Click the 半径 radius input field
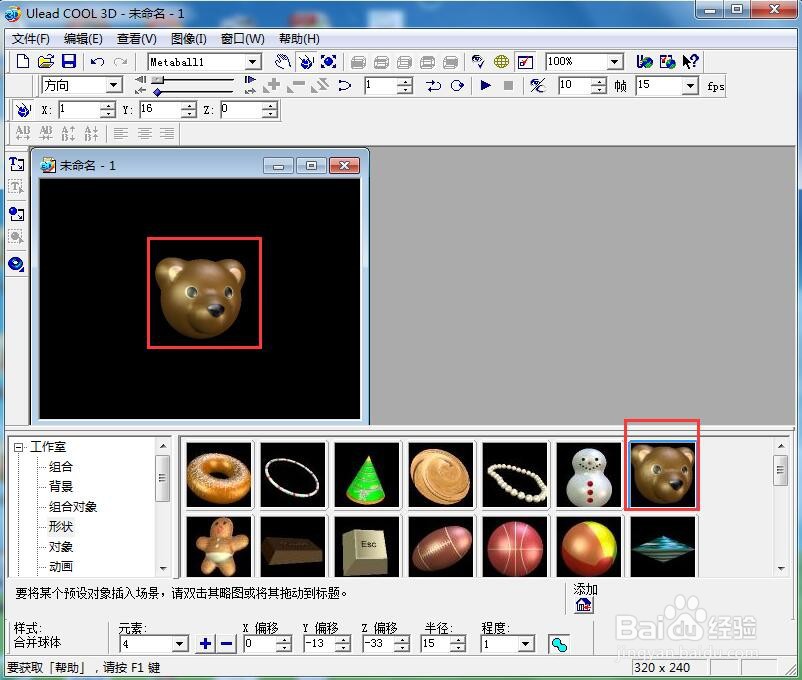Screen dimensions: 802x680 [x=436, y=644]
